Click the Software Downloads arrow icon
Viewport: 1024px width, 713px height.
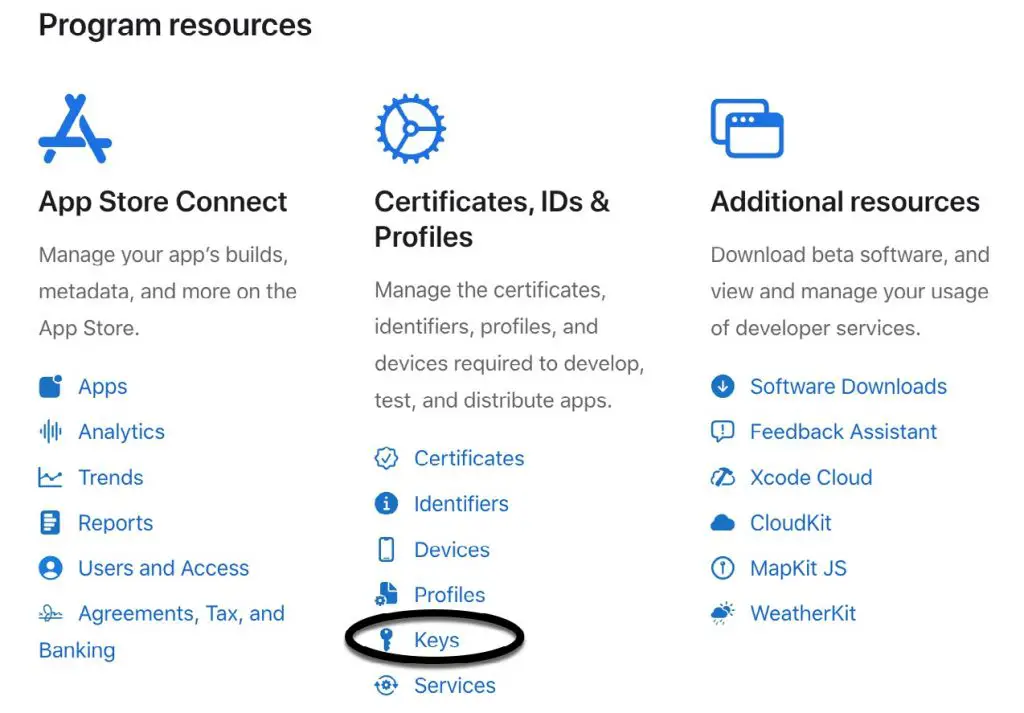tap(722, 387)
